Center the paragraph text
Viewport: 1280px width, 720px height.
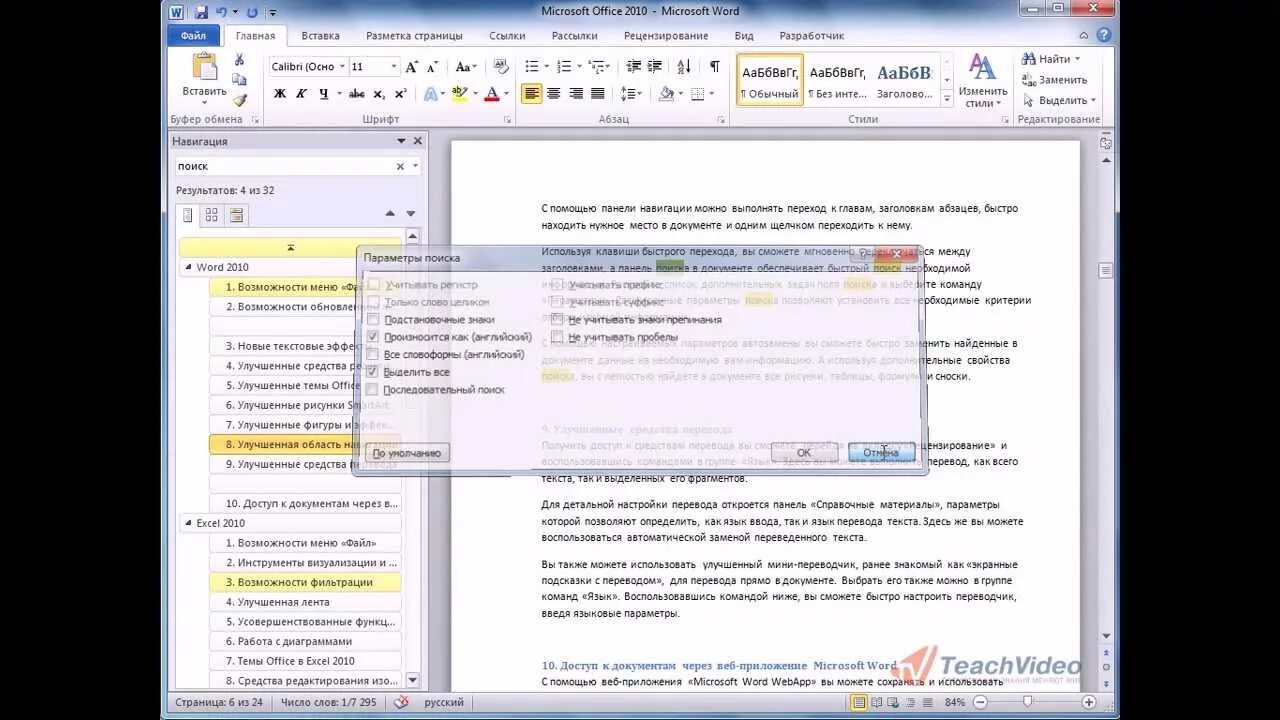point(553,94)
